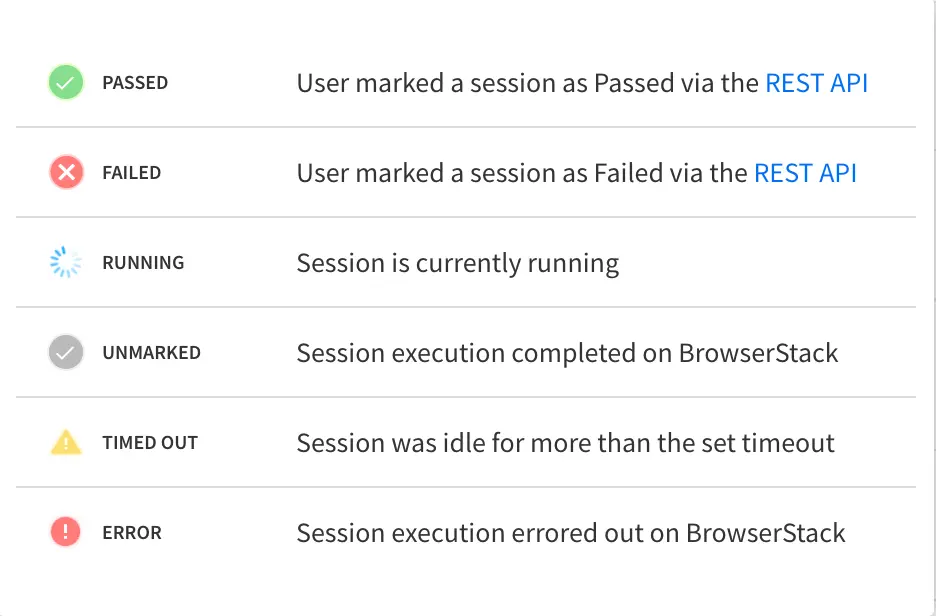This screenshot has width=936, height=616.
Task: Select the PASSED status label
Action: click(x=135, y=83)
